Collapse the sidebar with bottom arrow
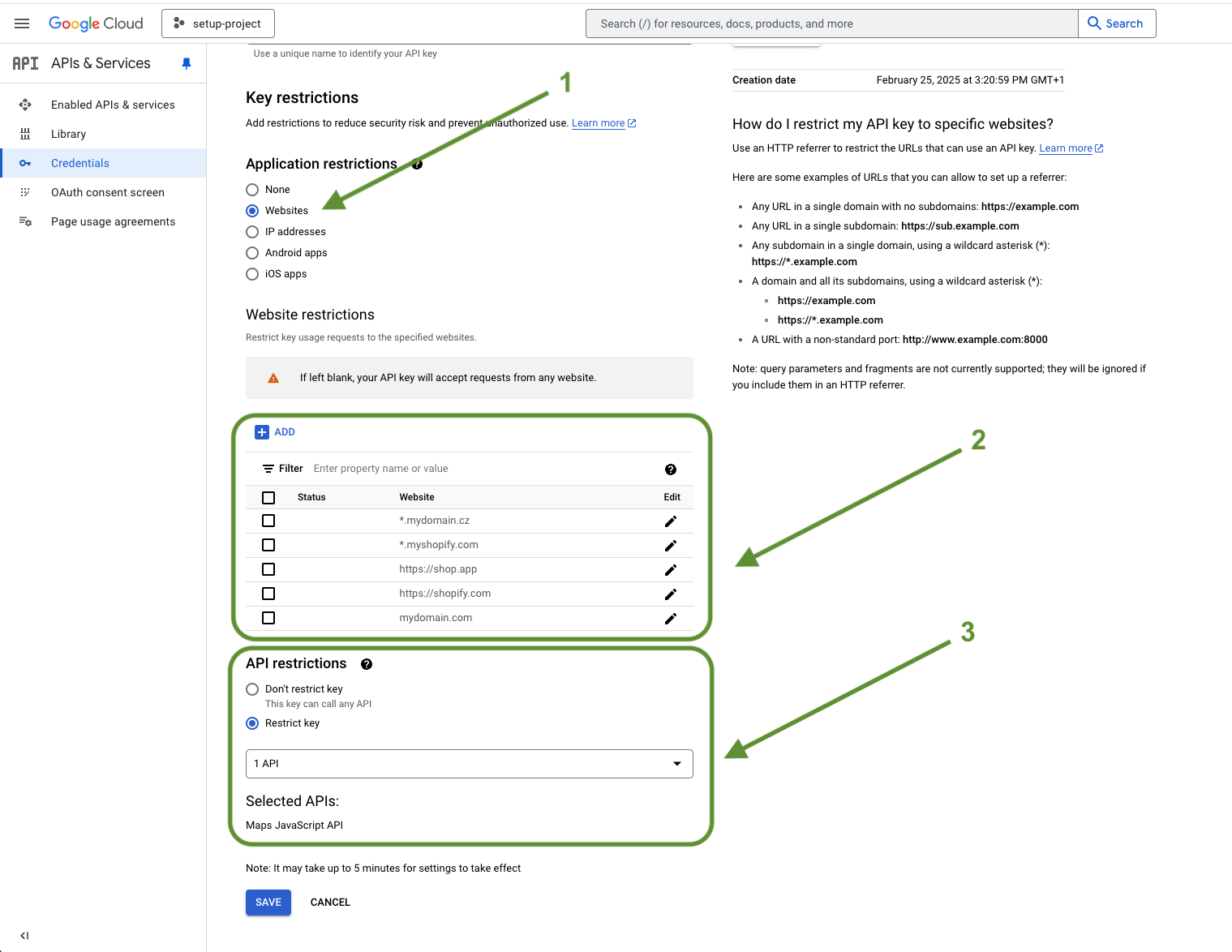This screenshot has height=952, width=1232. (x=24, y=936)
